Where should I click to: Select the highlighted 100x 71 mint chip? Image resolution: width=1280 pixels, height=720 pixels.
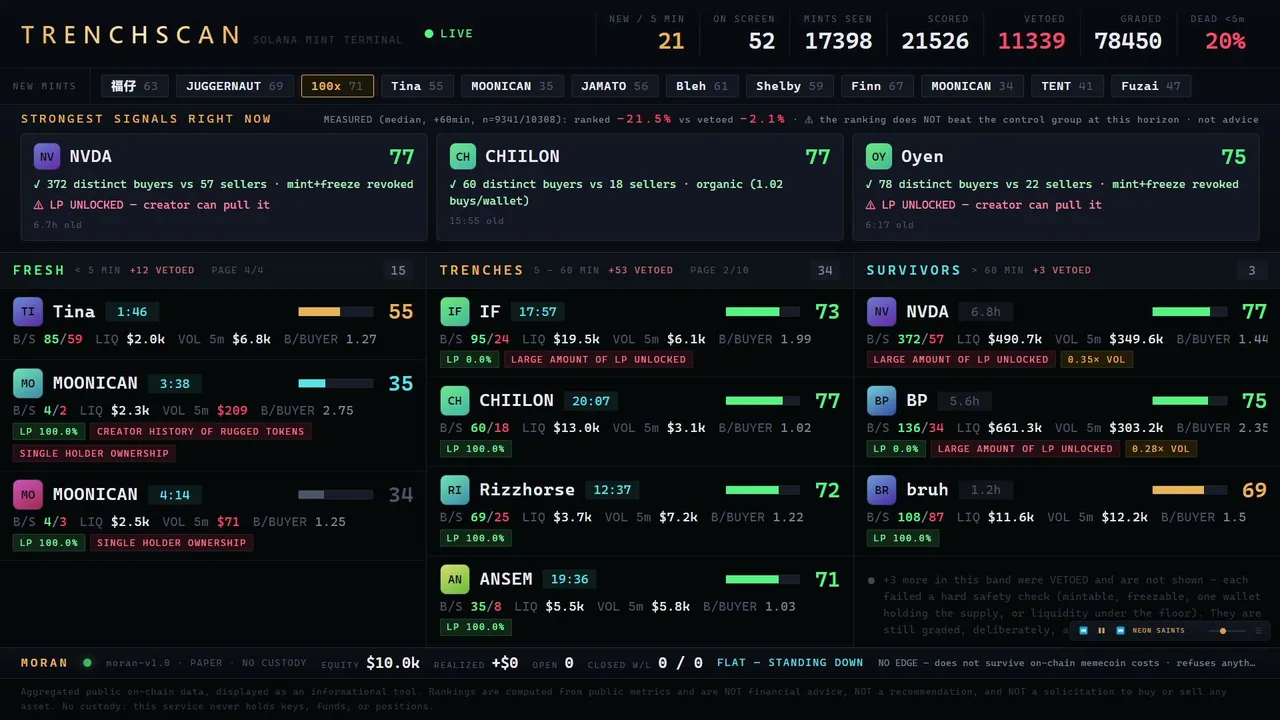pos(337,86)
